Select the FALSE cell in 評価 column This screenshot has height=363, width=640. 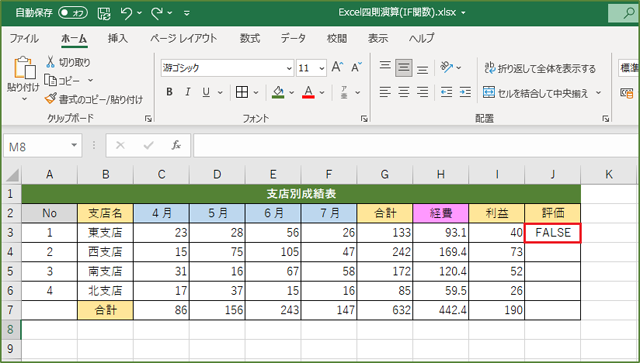point(553,233)
